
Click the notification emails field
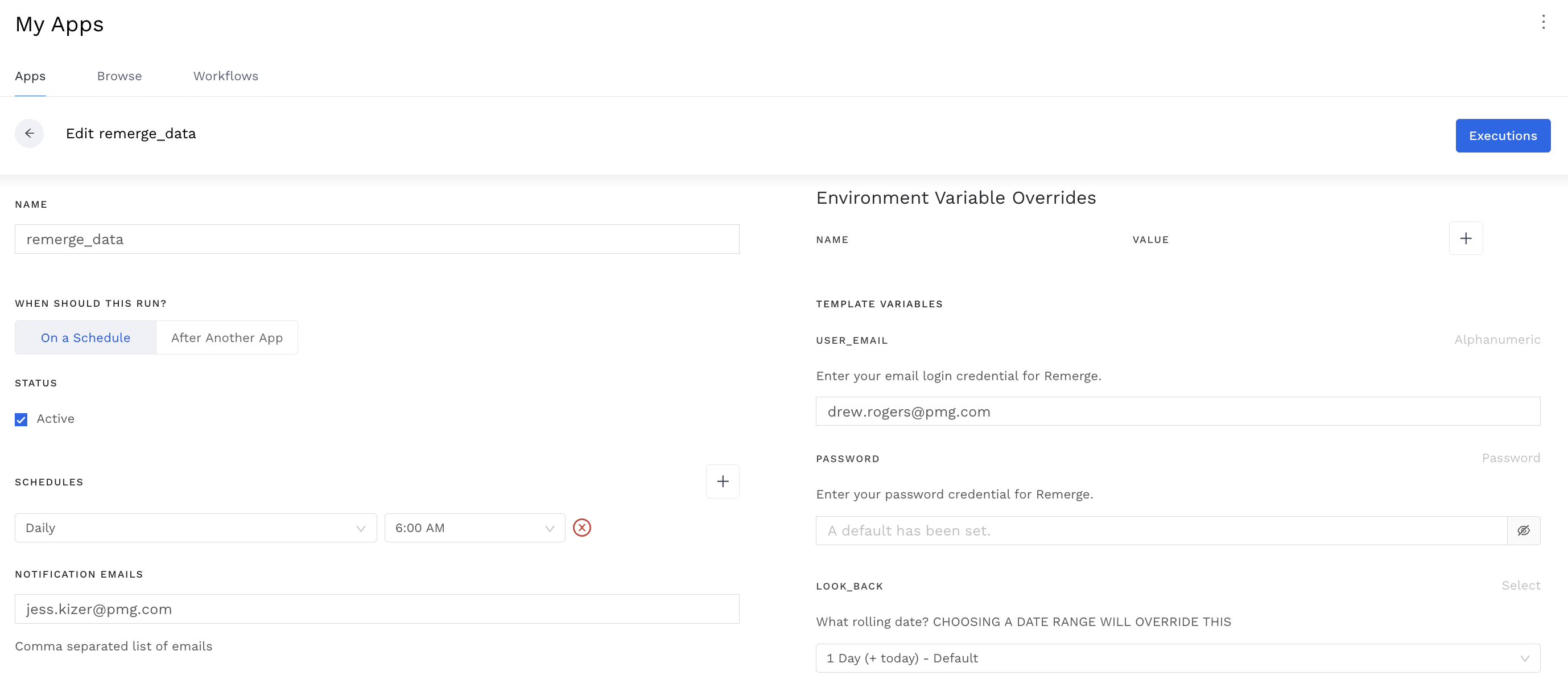(377, 609)
